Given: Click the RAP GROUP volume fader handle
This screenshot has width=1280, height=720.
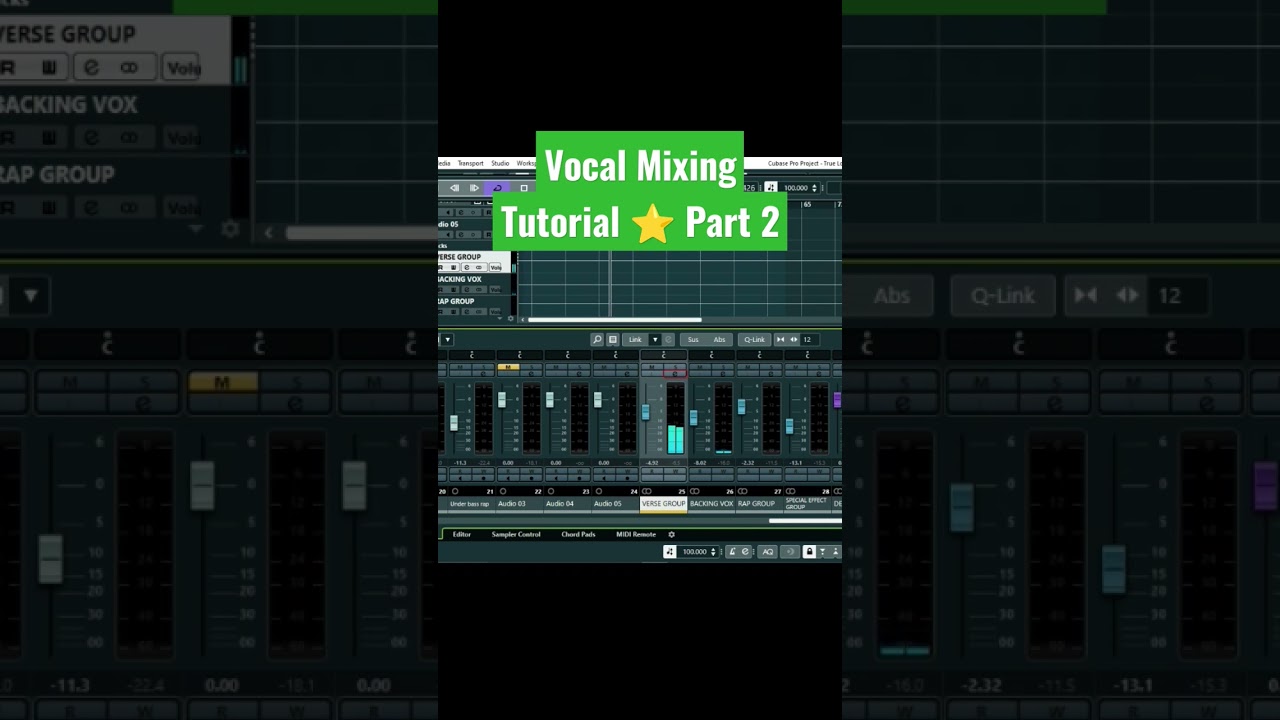Looking at the screenshot, I should [x=741, y=407].
